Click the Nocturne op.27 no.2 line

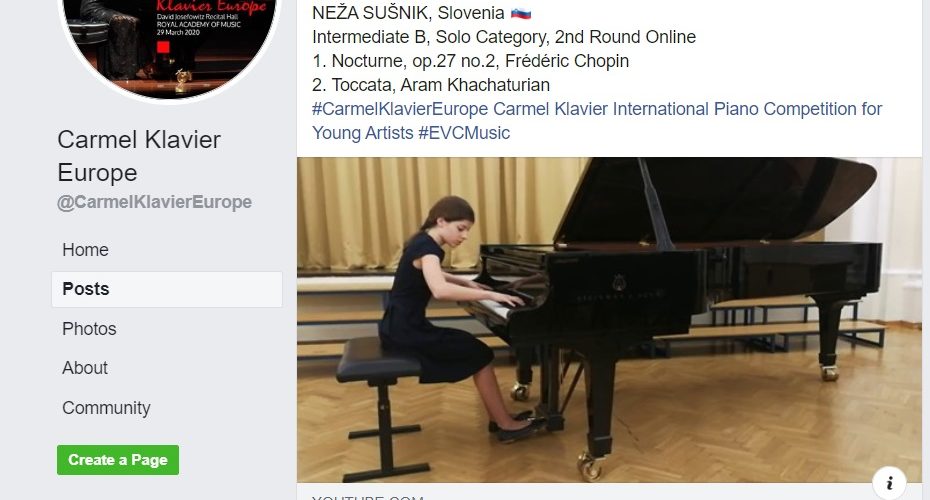[x=470, y=61]
